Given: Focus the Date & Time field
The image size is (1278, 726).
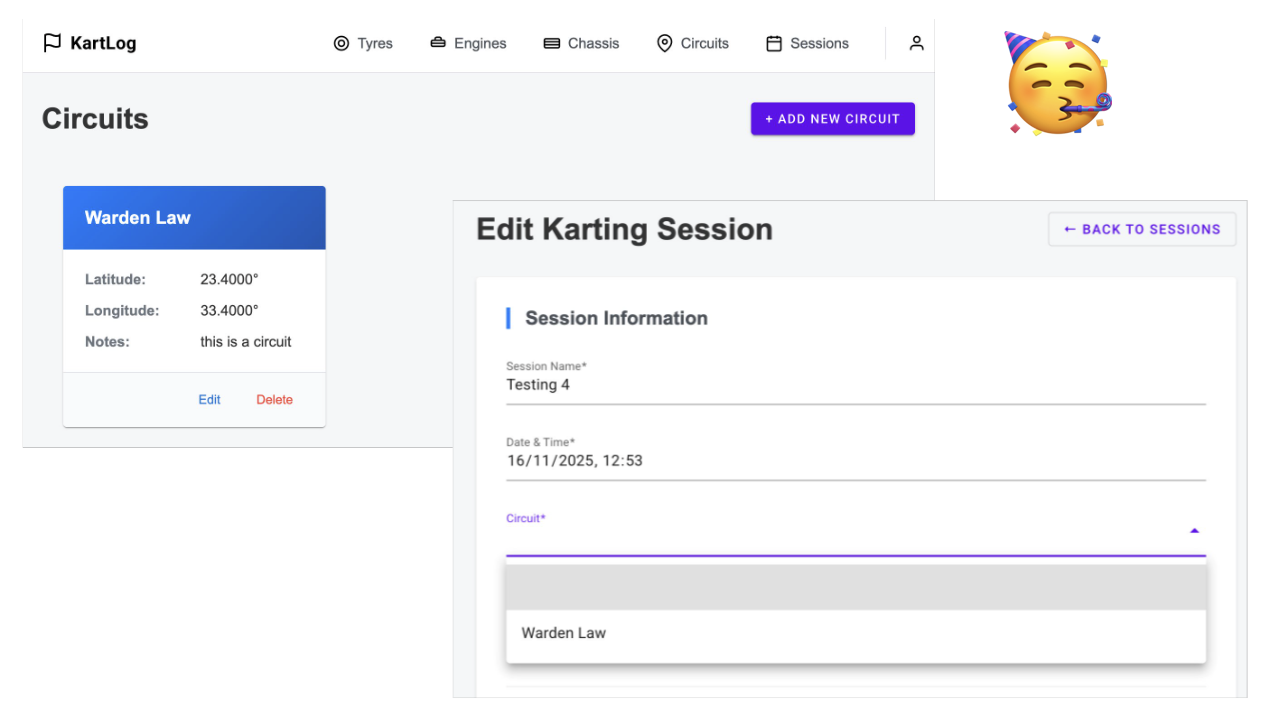Looking at the screenshot, I should (855, 461).
